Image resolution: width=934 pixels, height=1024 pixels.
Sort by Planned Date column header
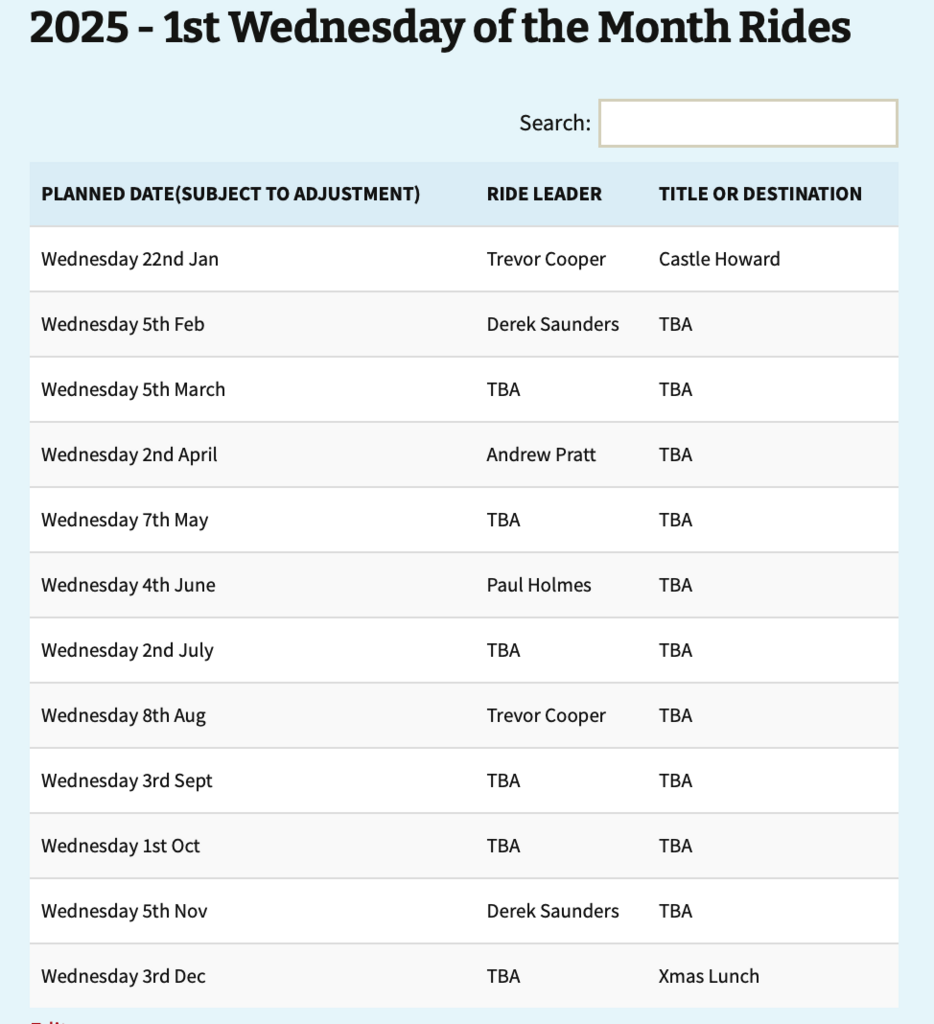pos(231,194)
